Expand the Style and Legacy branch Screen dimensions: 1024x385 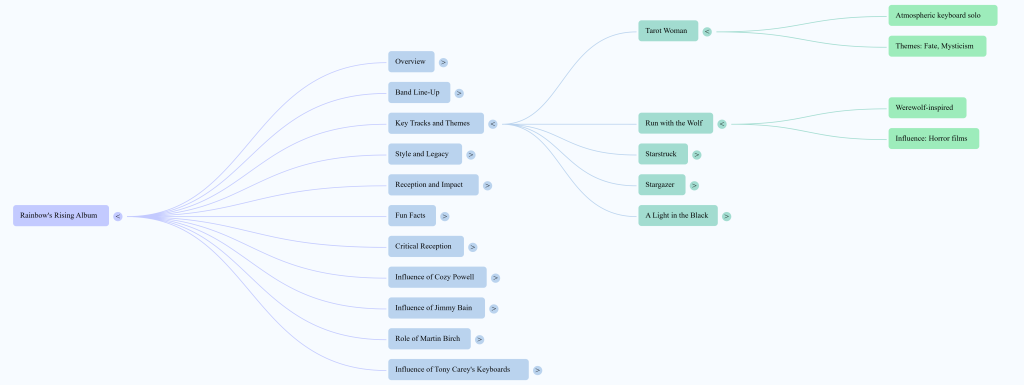(471, 155)
